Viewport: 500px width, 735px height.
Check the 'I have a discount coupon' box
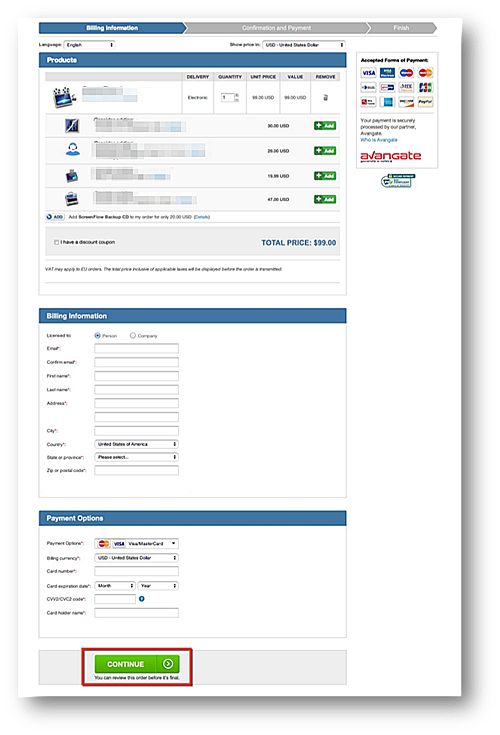56,242
